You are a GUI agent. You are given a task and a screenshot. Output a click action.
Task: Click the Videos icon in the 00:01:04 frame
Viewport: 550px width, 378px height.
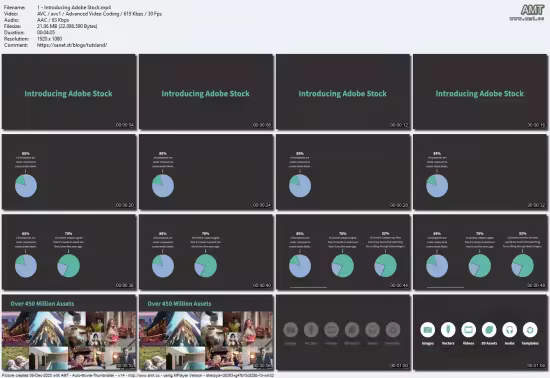tap(468, 330)
